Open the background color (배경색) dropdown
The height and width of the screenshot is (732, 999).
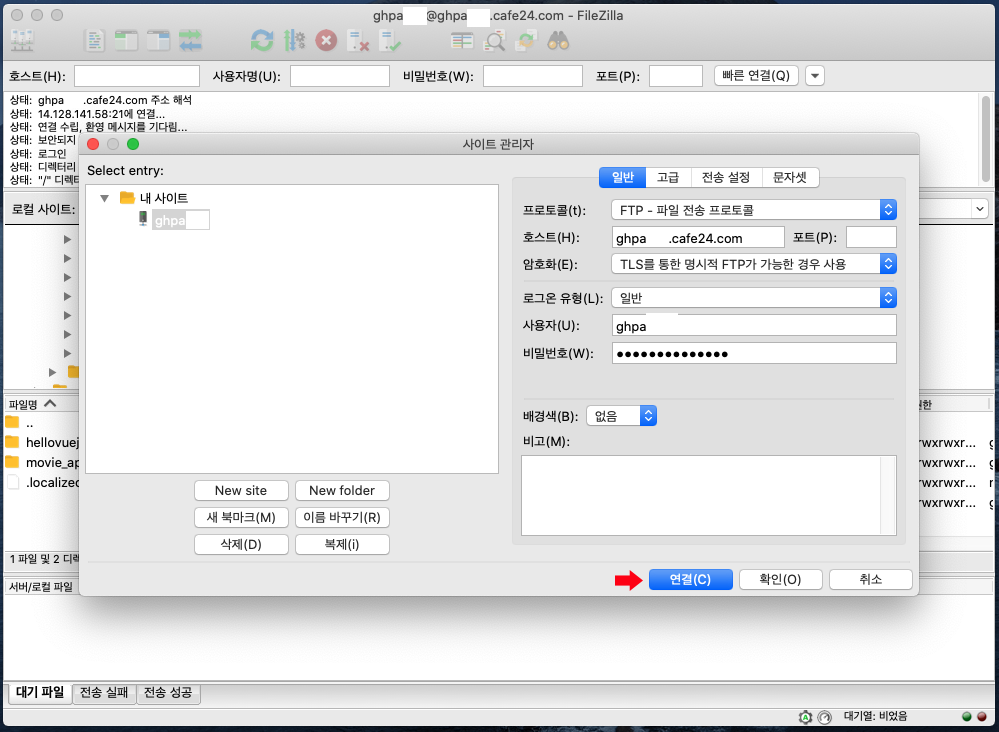[621, 416]
